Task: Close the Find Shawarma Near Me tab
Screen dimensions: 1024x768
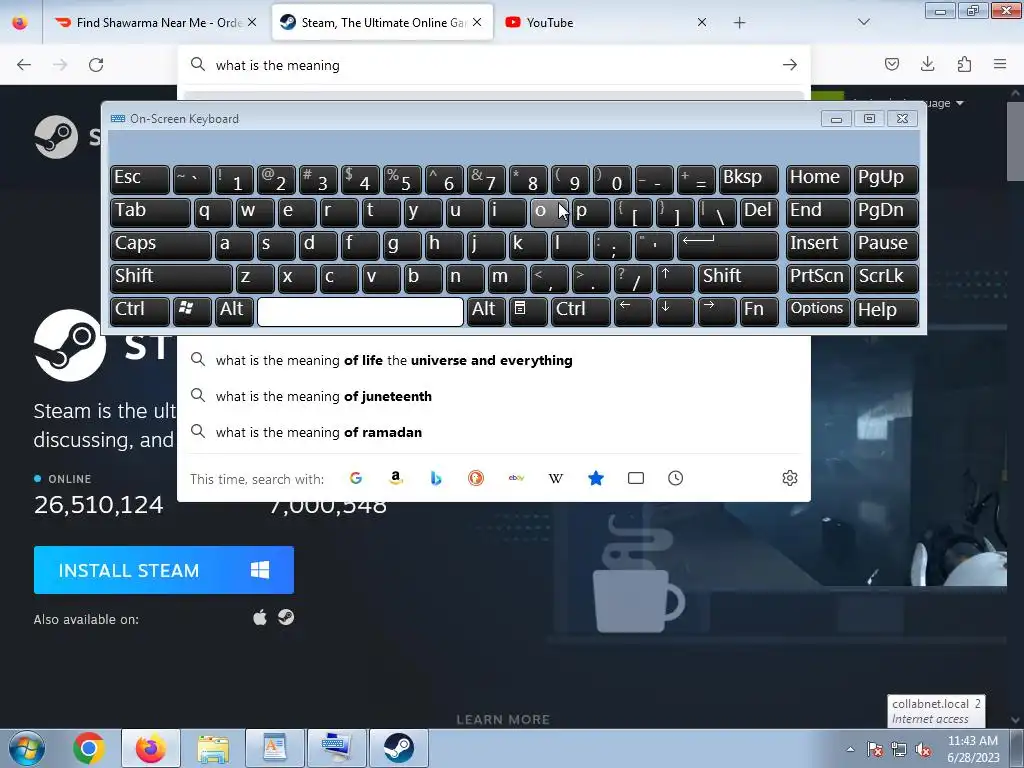Action: pyautogui.click(x=252, y=22)
